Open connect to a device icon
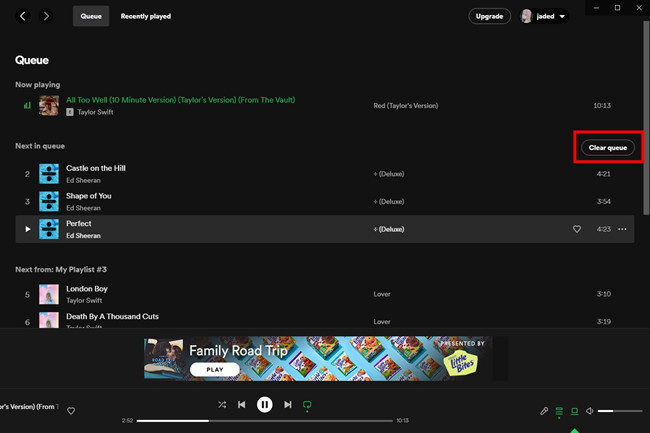 click(575, 411)
